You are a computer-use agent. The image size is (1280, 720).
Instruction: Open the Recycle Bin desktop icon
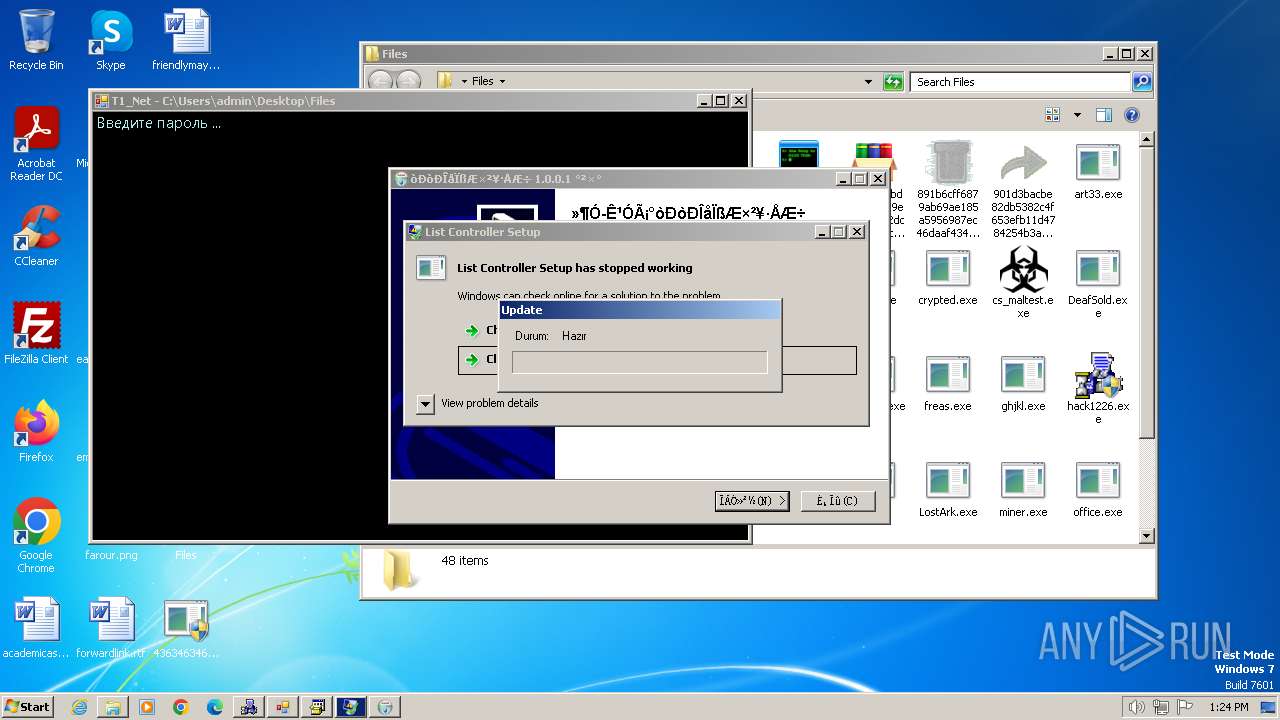click(36, 40)
